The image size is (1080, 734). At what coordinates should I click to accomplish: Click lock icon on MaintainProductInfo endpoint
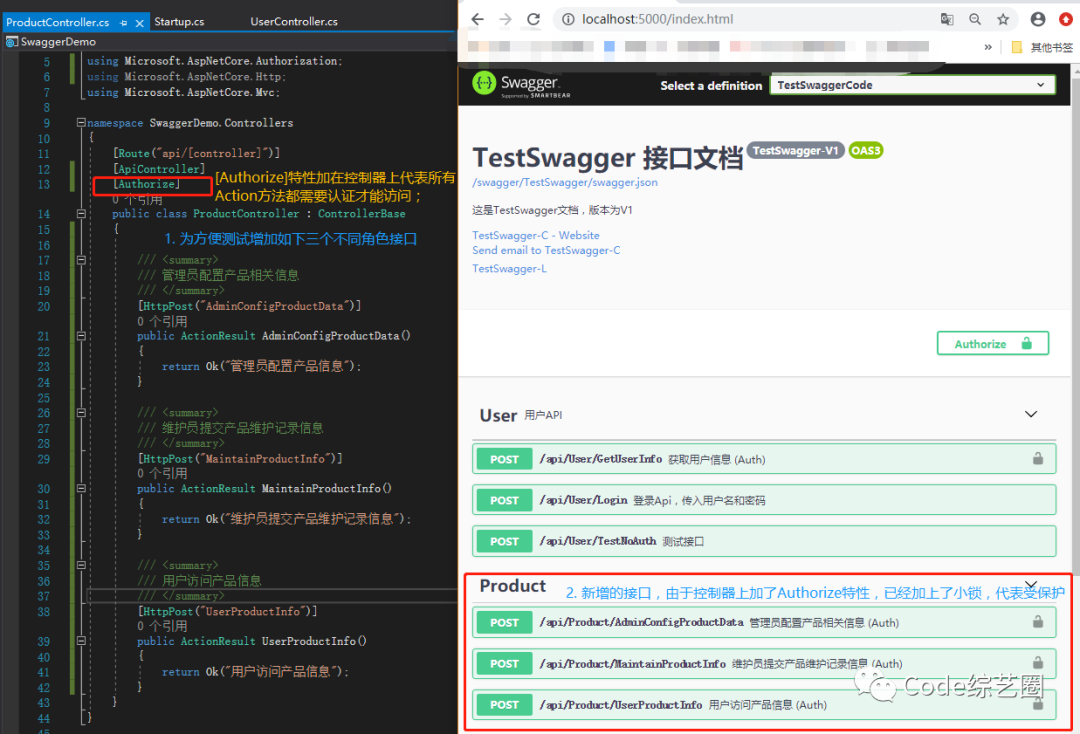click(1037, 662)
